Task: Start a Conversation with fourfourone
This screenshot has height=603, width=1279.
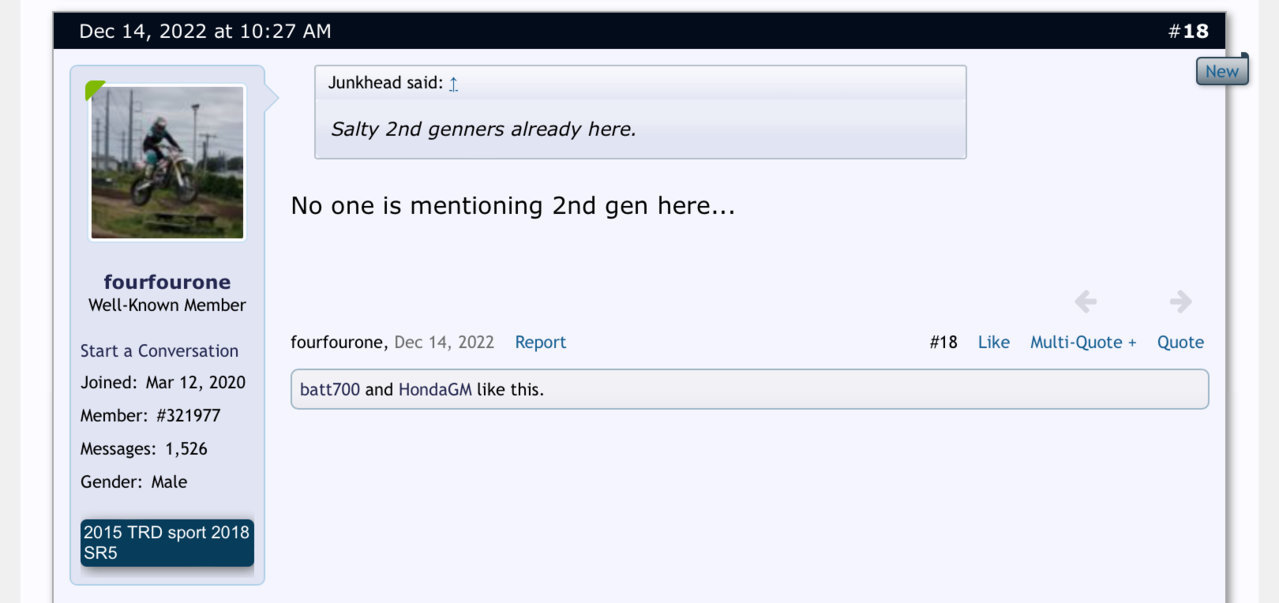Action: (x=159, y=351)
